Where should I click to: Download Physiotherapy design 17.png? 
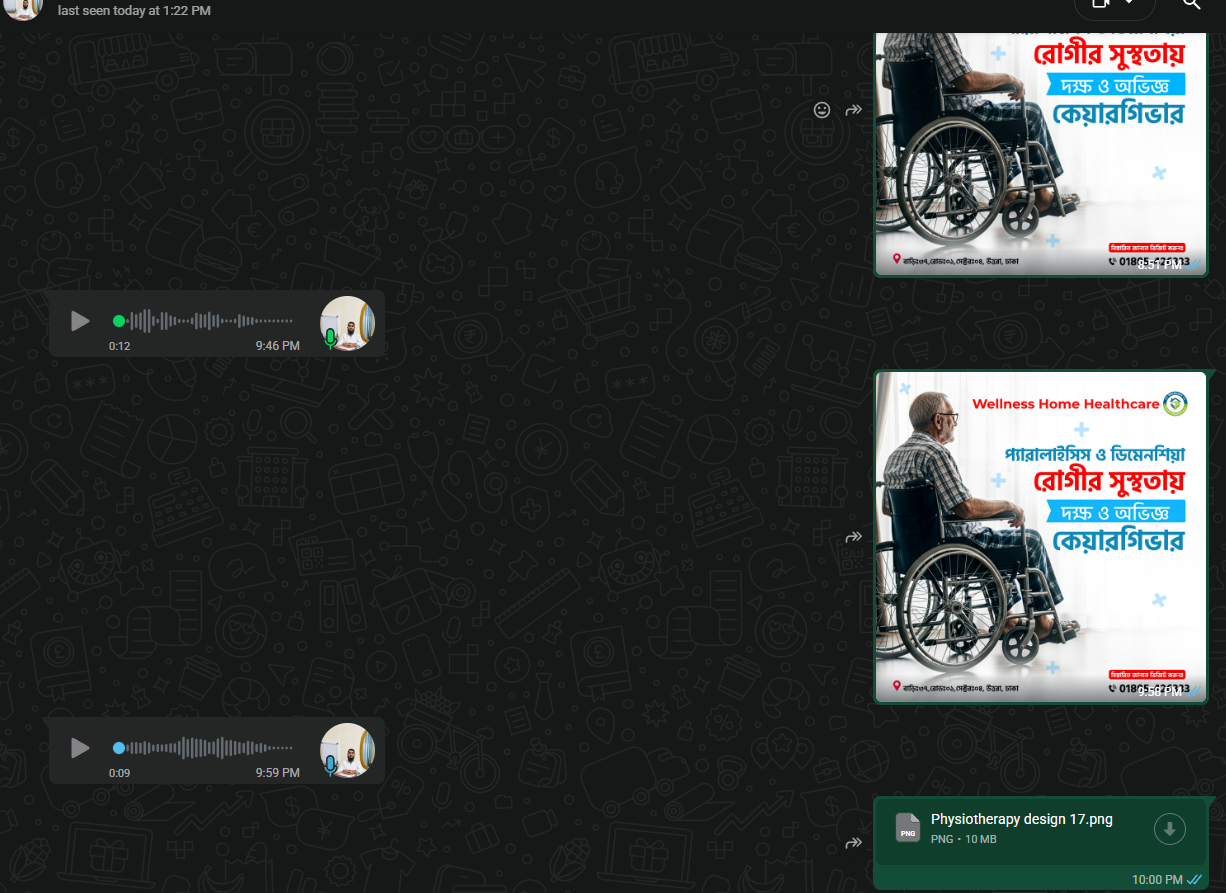pos(1169,829)
